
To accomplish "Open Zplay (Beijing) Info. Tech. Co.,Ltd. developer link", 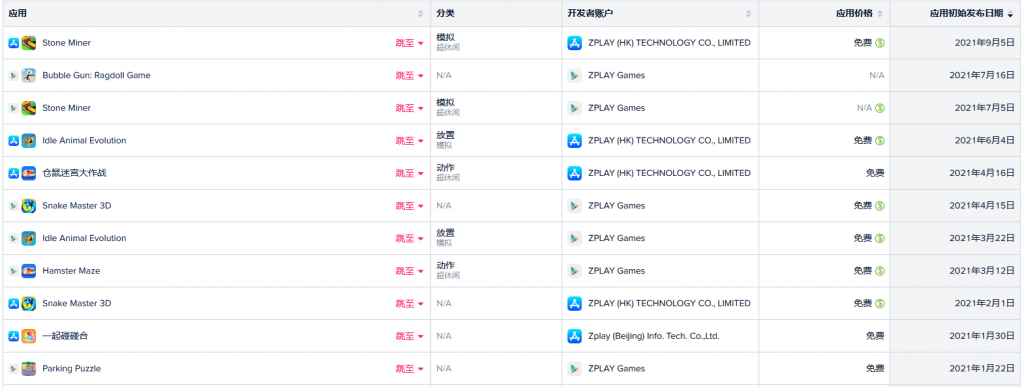I will point(654,337).
